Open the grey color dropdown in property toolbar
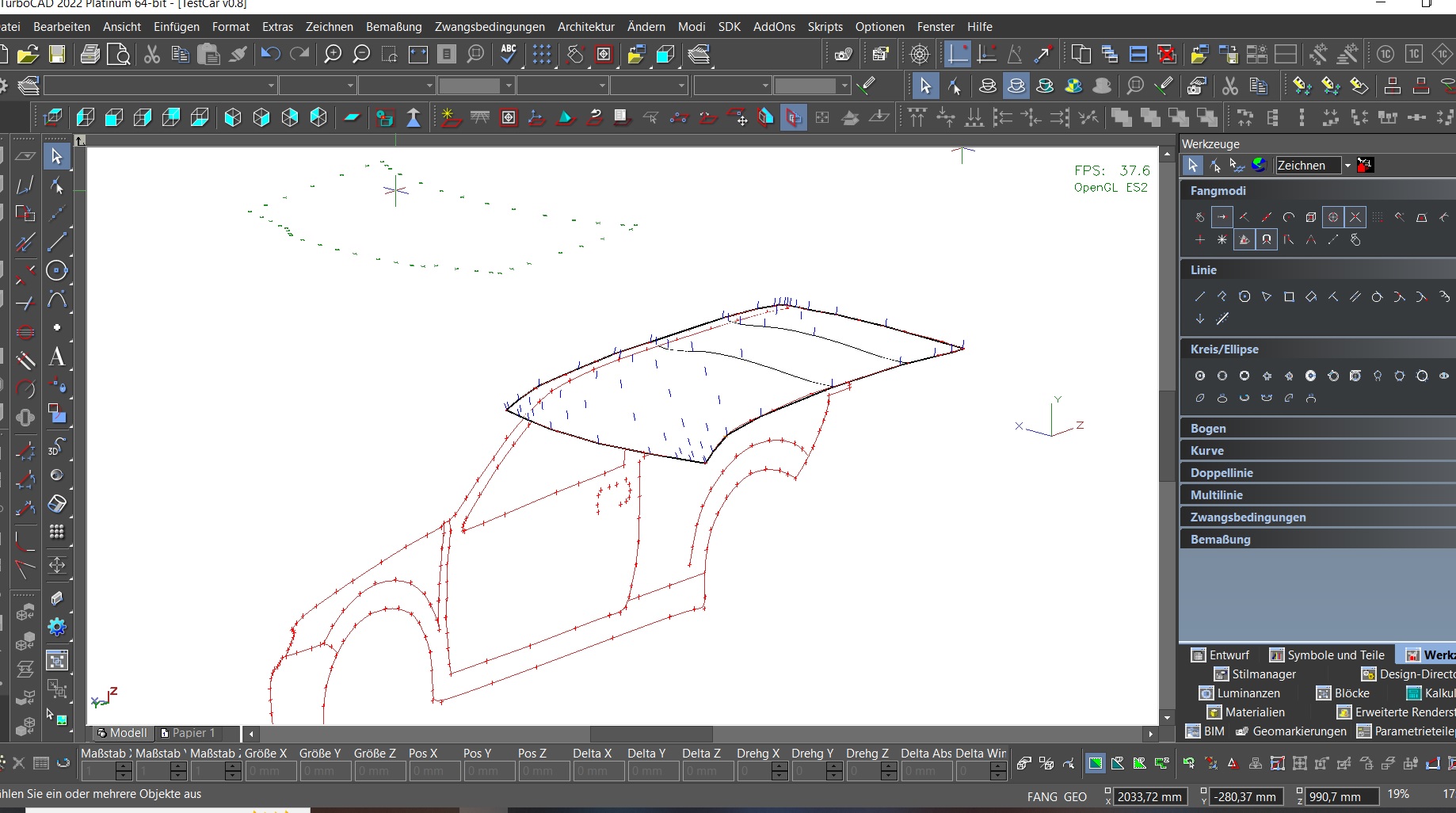Viewport: 1456px width, 813px height. pyautogui.click(x=476, y=86)
